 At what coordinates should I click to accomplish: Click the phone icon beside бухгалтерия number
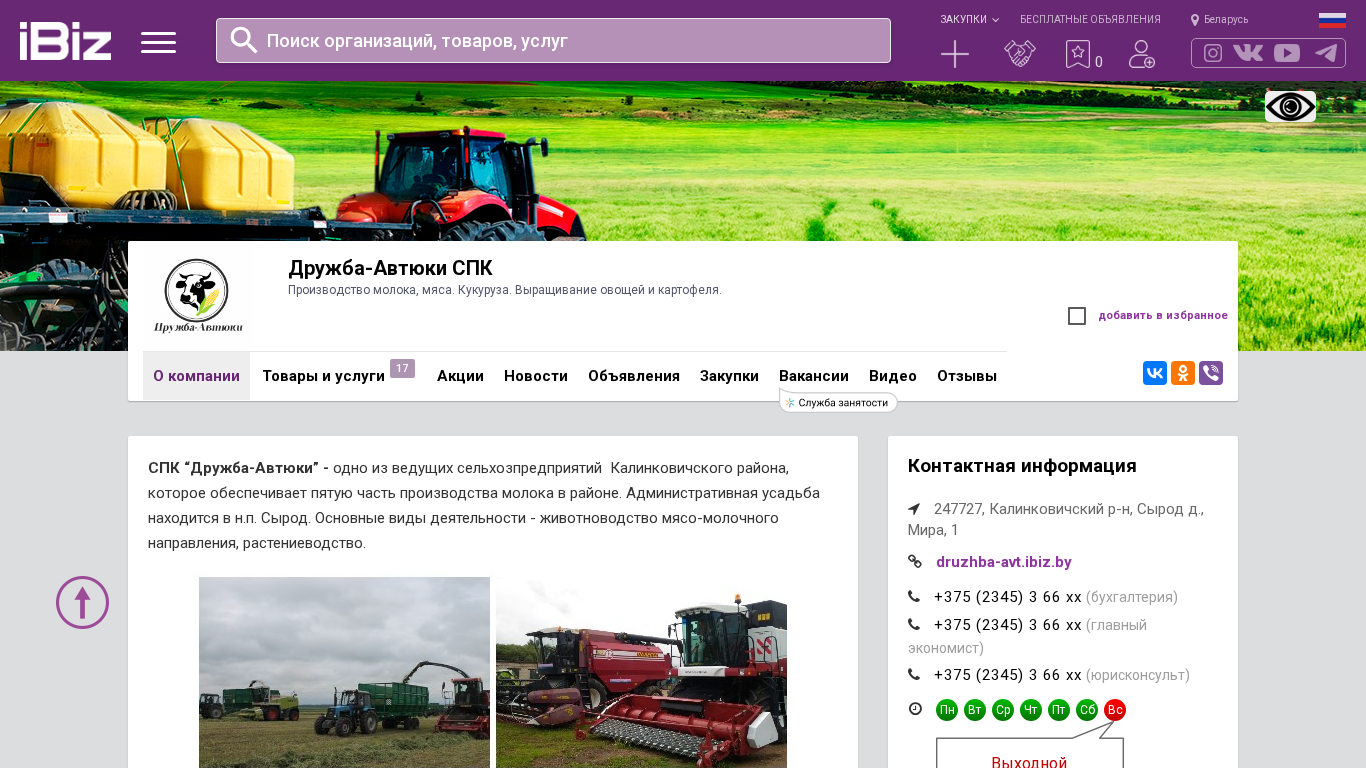point(914,597)
